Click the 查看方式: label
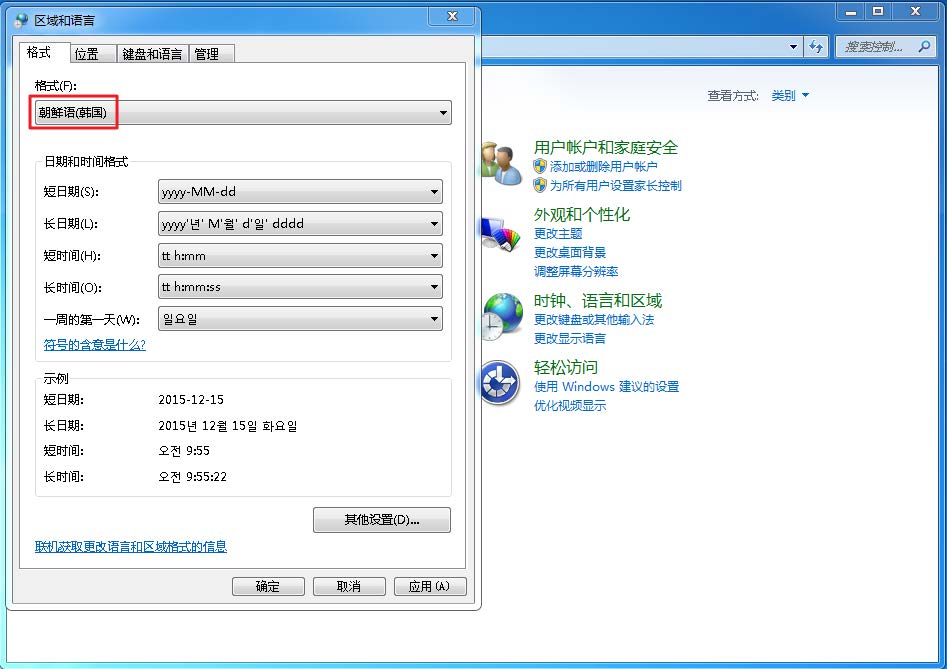 click(733, 95)
